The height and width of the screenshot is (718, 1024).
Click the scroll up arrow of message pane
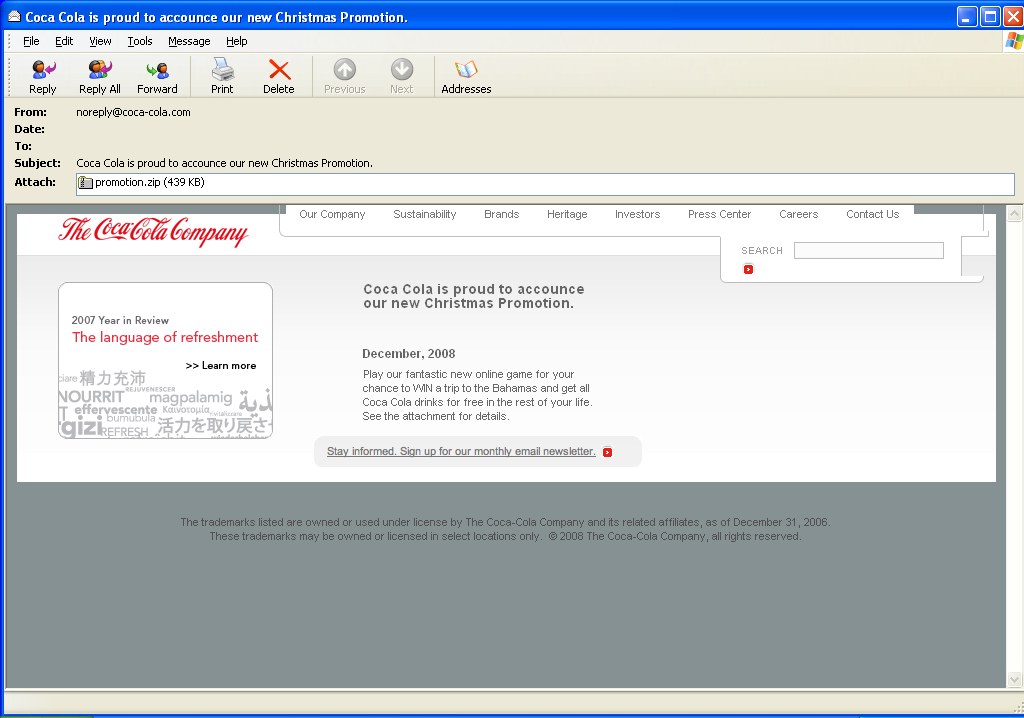tap(1014, 214)
